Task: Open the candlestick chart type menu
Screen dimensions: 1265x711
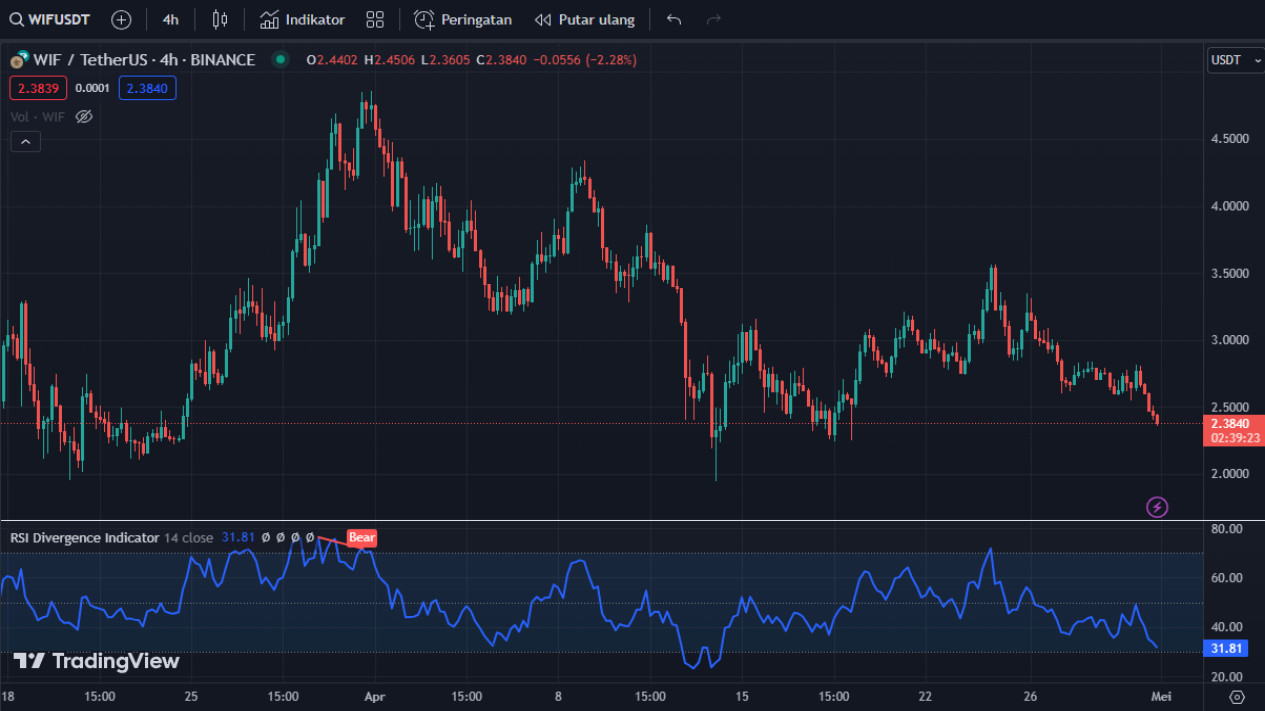Action: click(x=220, y=19)
